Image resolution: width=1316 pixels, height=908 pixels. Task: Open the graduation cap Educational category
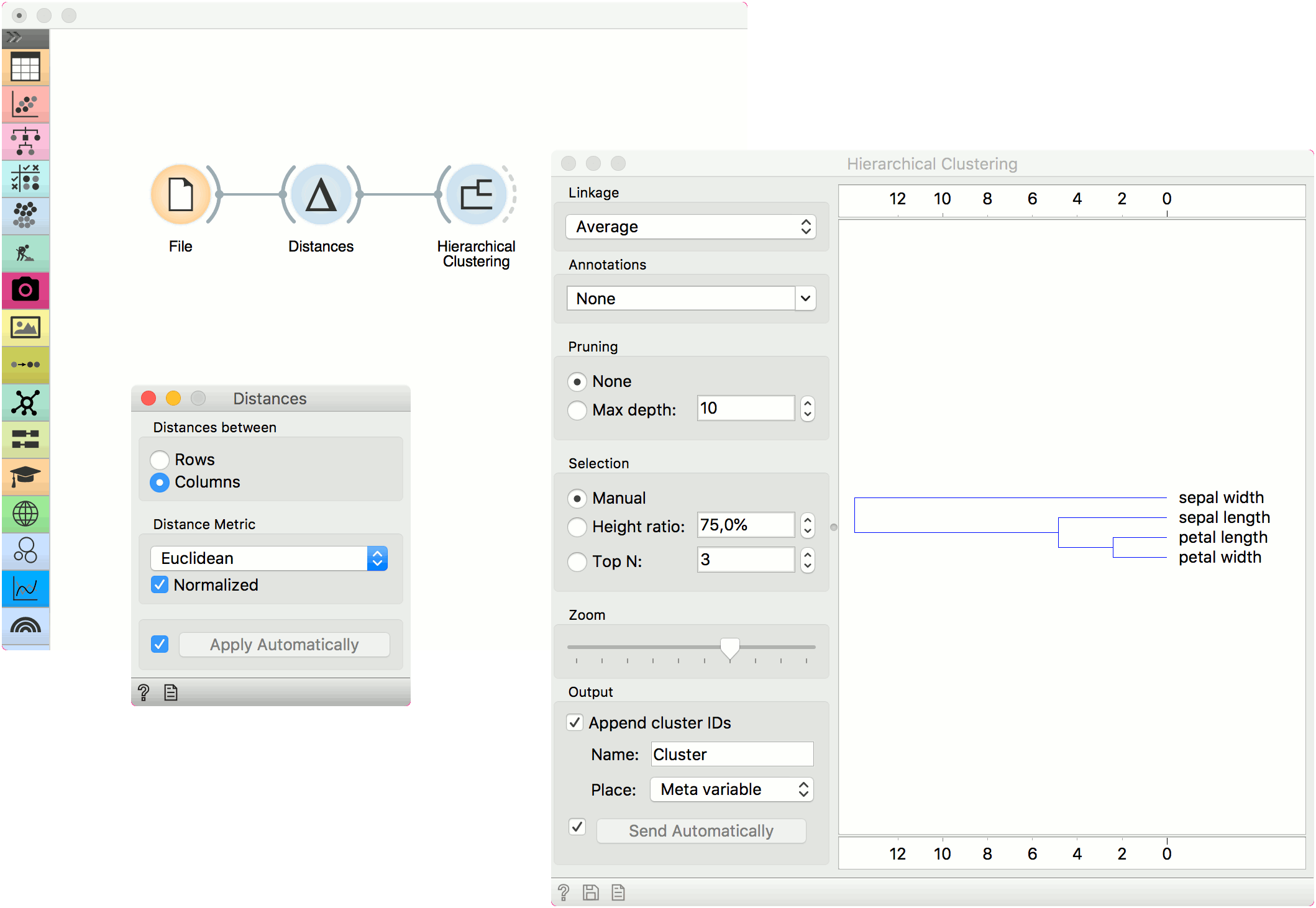[x=25, y=476]
